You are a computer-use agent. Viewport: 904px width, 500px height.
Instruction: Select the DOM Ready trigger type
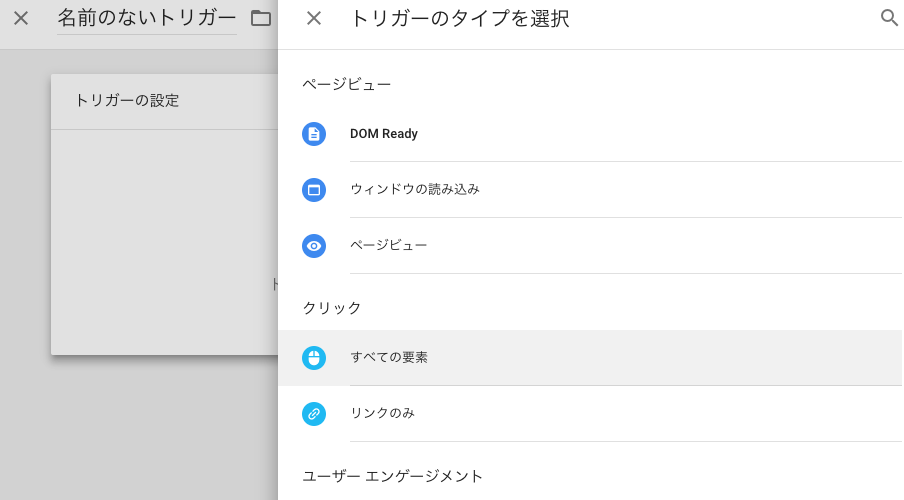[590, 134]
